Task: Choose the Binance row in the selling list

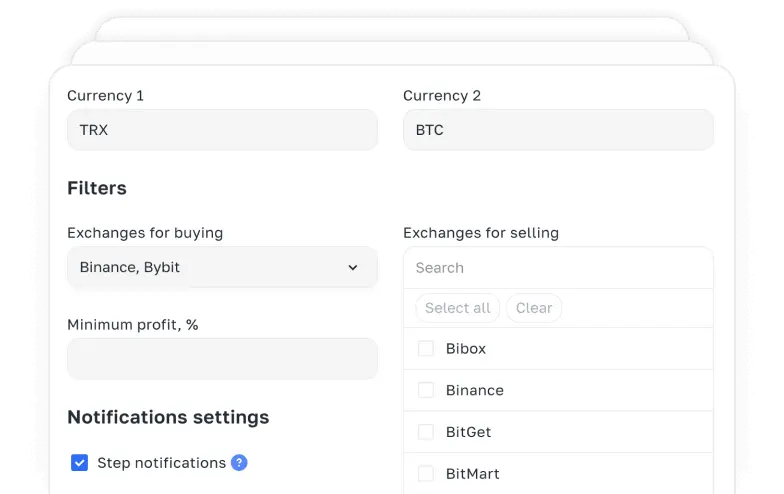Action: point(475,390)
